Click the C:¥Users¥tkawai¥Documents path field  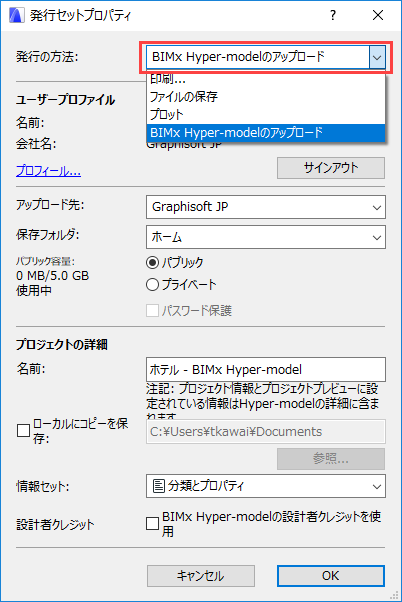(x=266, y=432)
